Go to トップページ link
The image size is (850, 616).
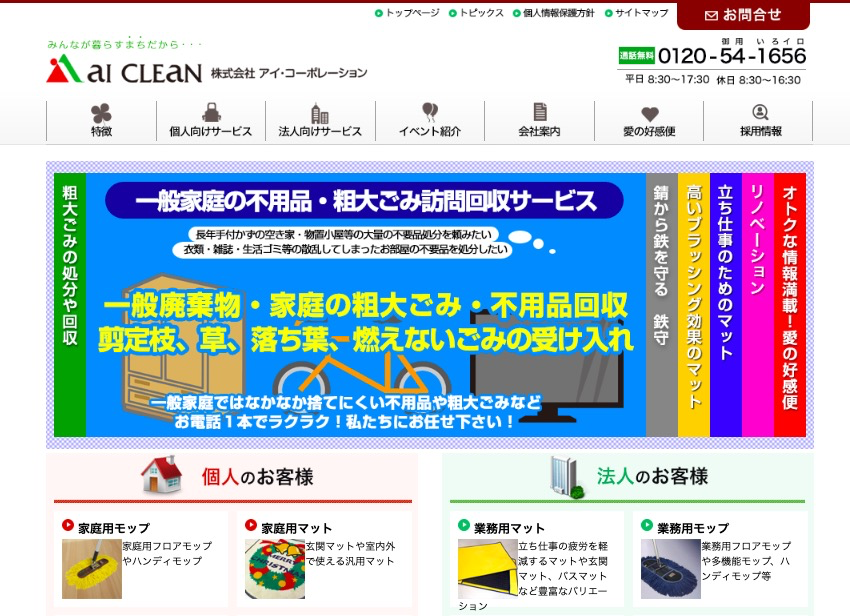click(412, 13)
